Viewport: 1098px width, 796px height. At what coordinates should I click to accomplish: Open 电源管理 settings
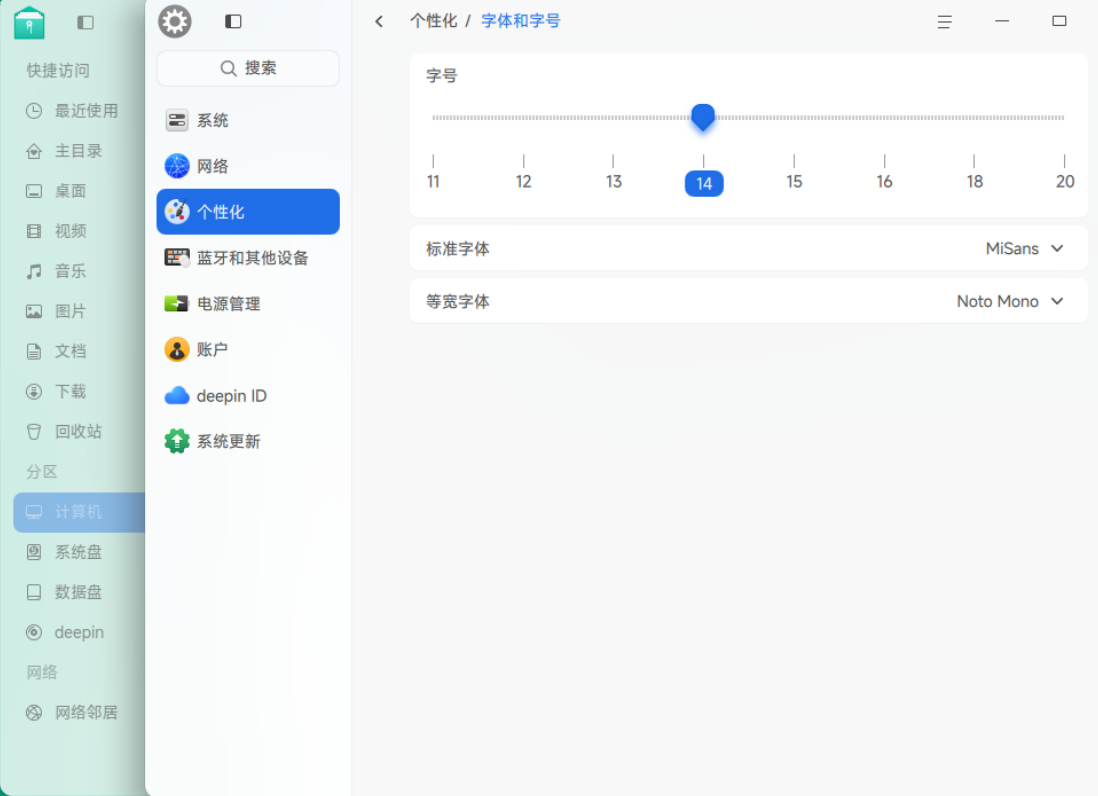click(248, 303)
